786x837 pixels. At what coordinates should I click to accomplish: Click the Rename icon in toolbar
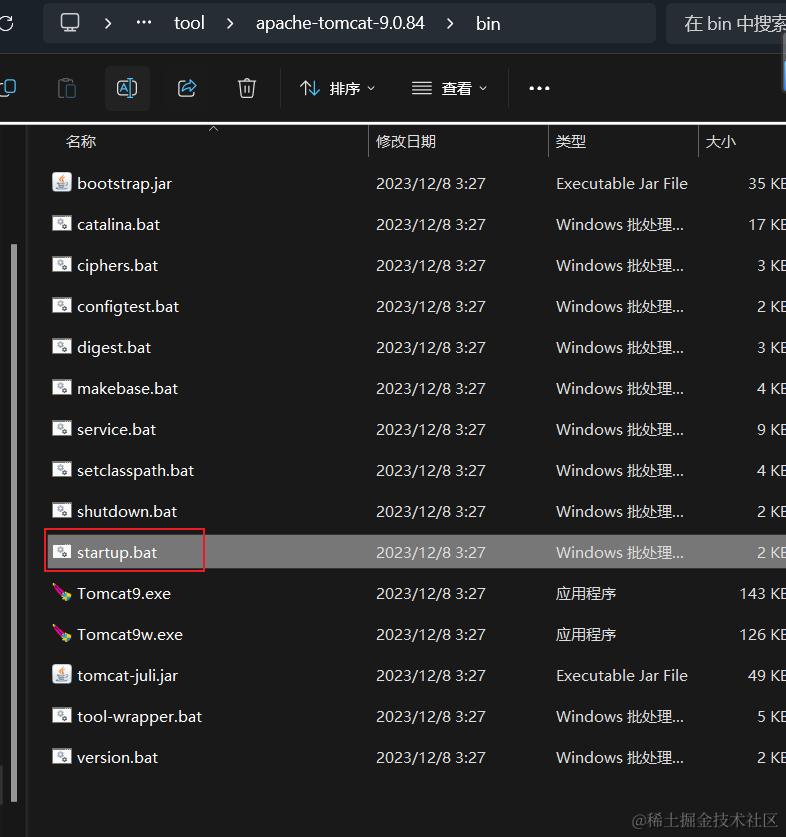tap(127, 88)
